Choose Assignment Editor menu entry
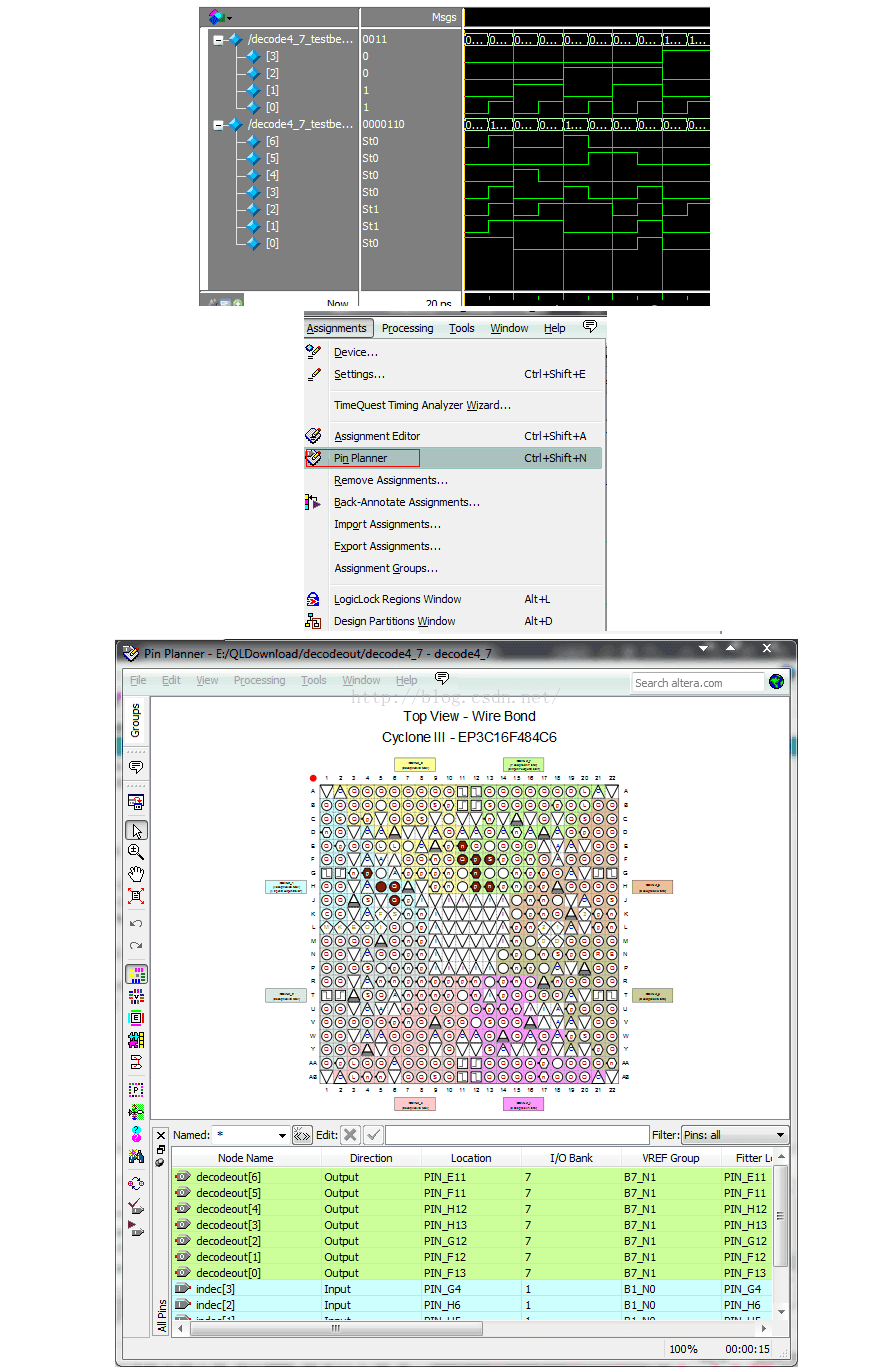This screenshot has width=893, height=1372. (453, 436)
